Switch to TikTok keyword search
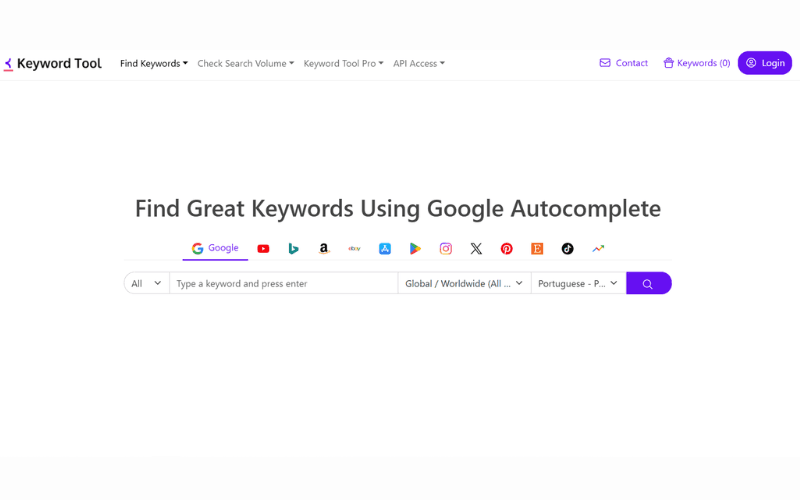800x500 pixels. pos(567,249)
